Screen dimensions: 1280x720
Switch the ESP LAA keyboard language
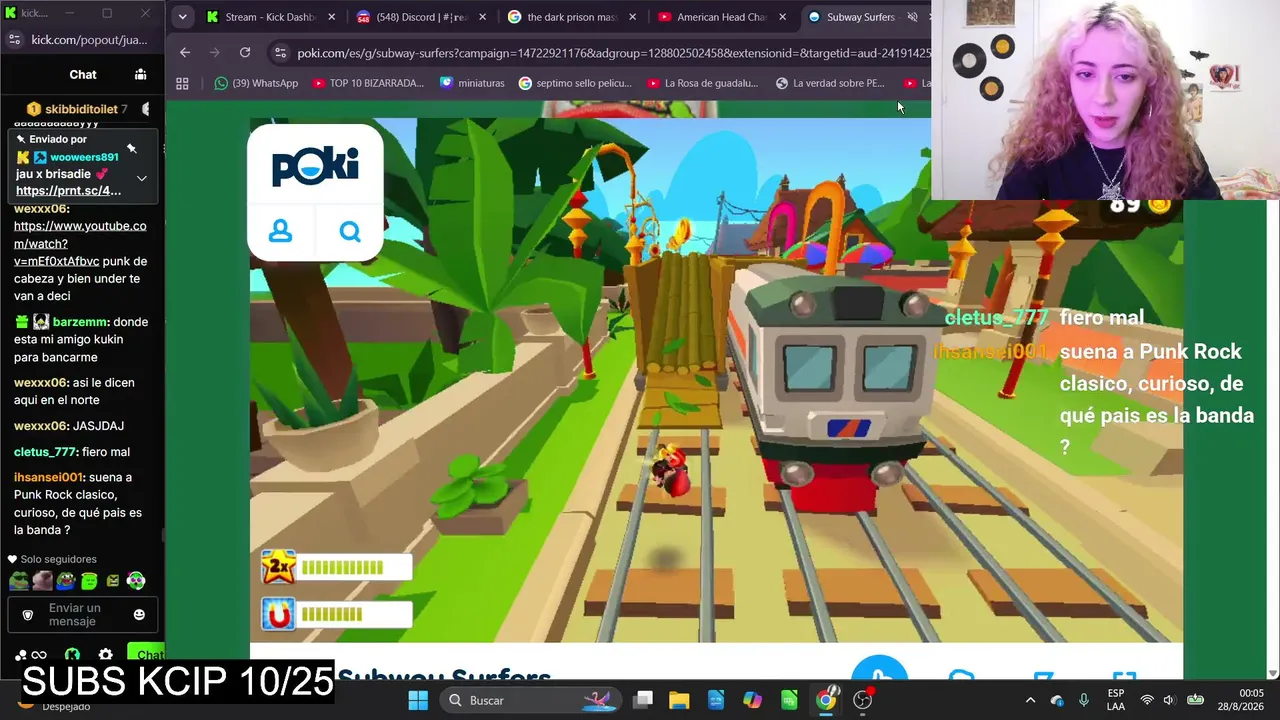[x=1116, y=700]
